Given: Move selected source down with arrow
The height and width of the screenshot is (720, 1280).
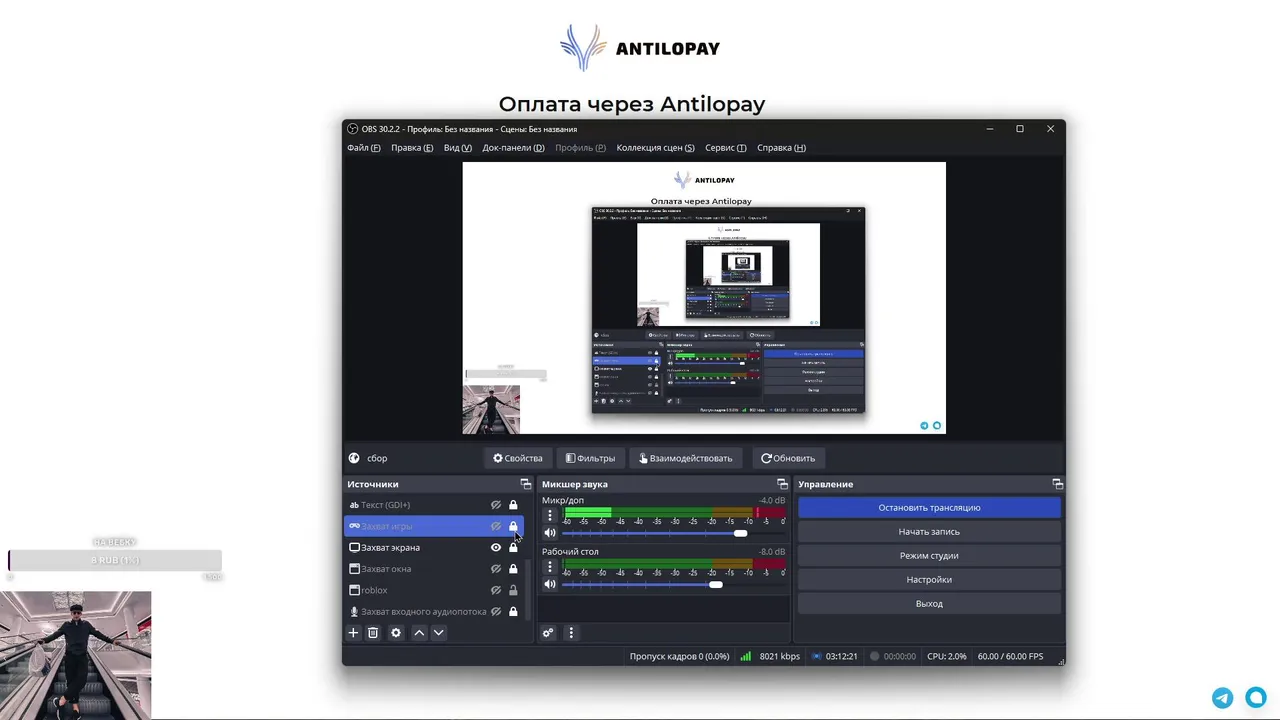Looking at the screenshot, I should (x=438, y=633).
